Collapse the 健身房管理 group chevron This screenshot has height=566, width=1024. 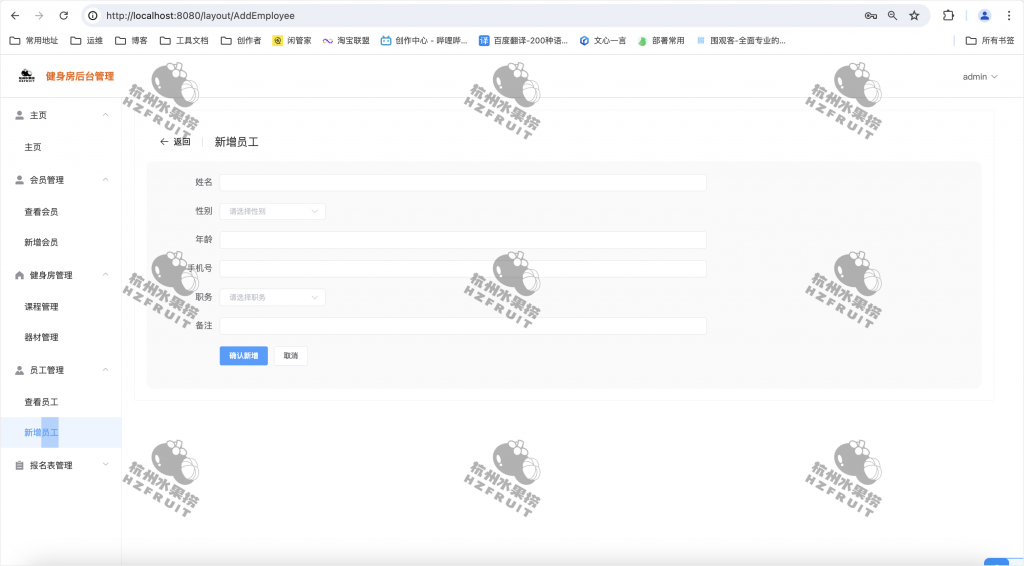[105, 275]
